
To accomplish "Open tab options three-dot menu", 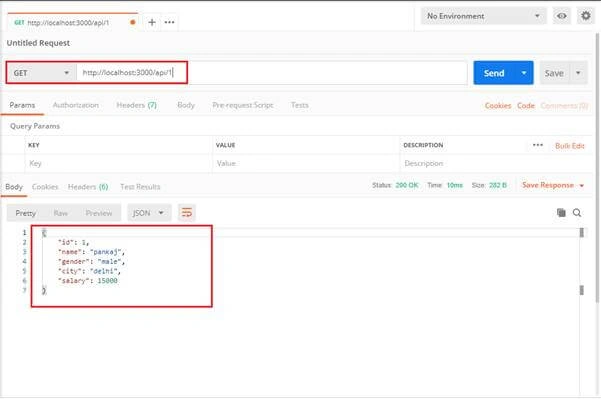I will point(169,22).
